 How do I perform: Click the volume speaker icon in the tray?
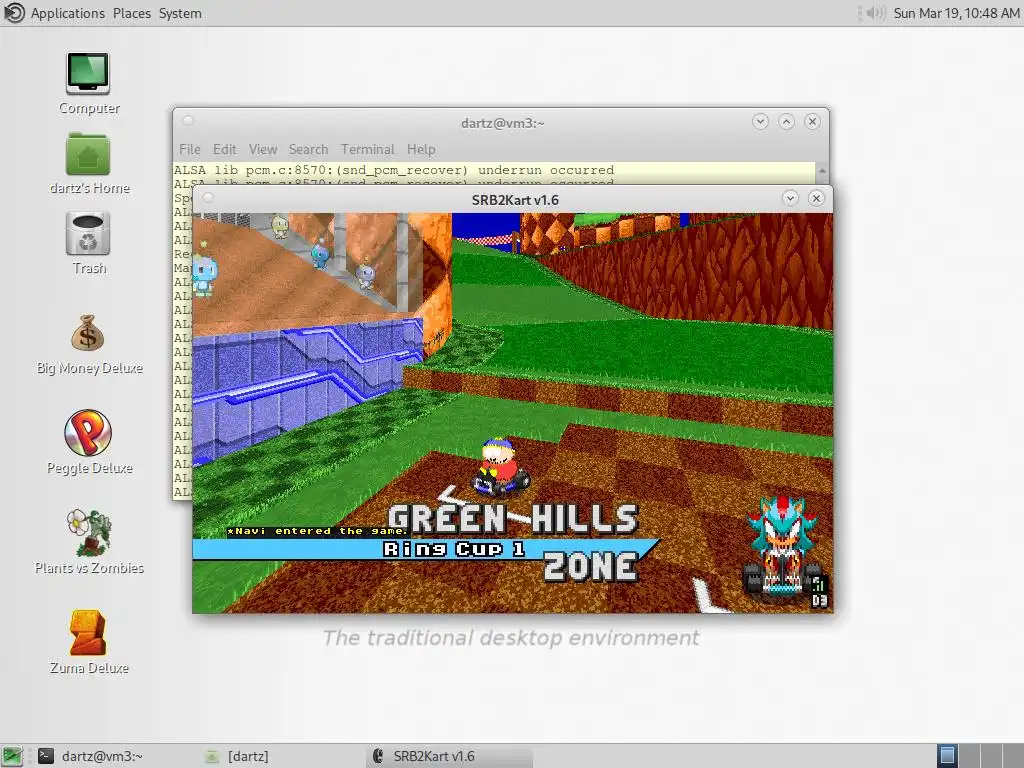click(x=875, y=13)
